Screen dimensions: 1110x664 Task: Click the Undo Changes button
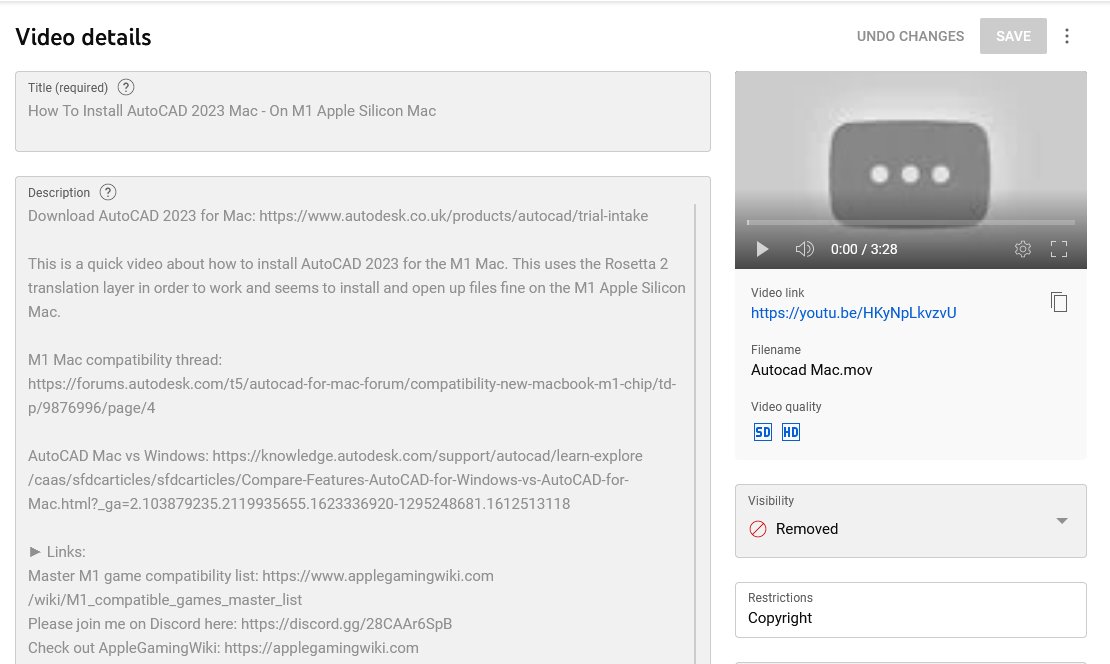pyautogui.click(x=910, y=36)
